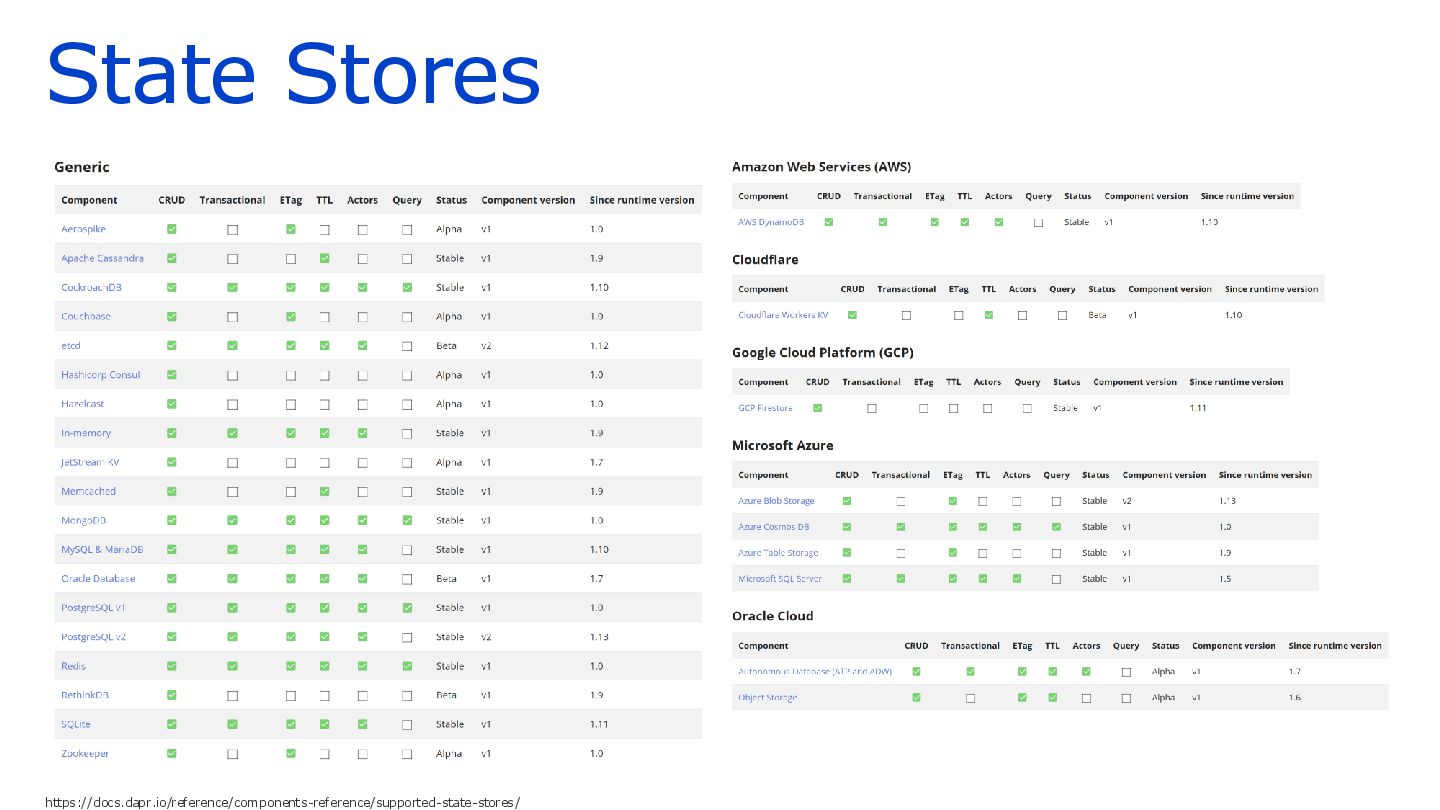Click the "Google Cloud Platform (GCP)" heading
Screen dimensions: 1440x810
823,353
